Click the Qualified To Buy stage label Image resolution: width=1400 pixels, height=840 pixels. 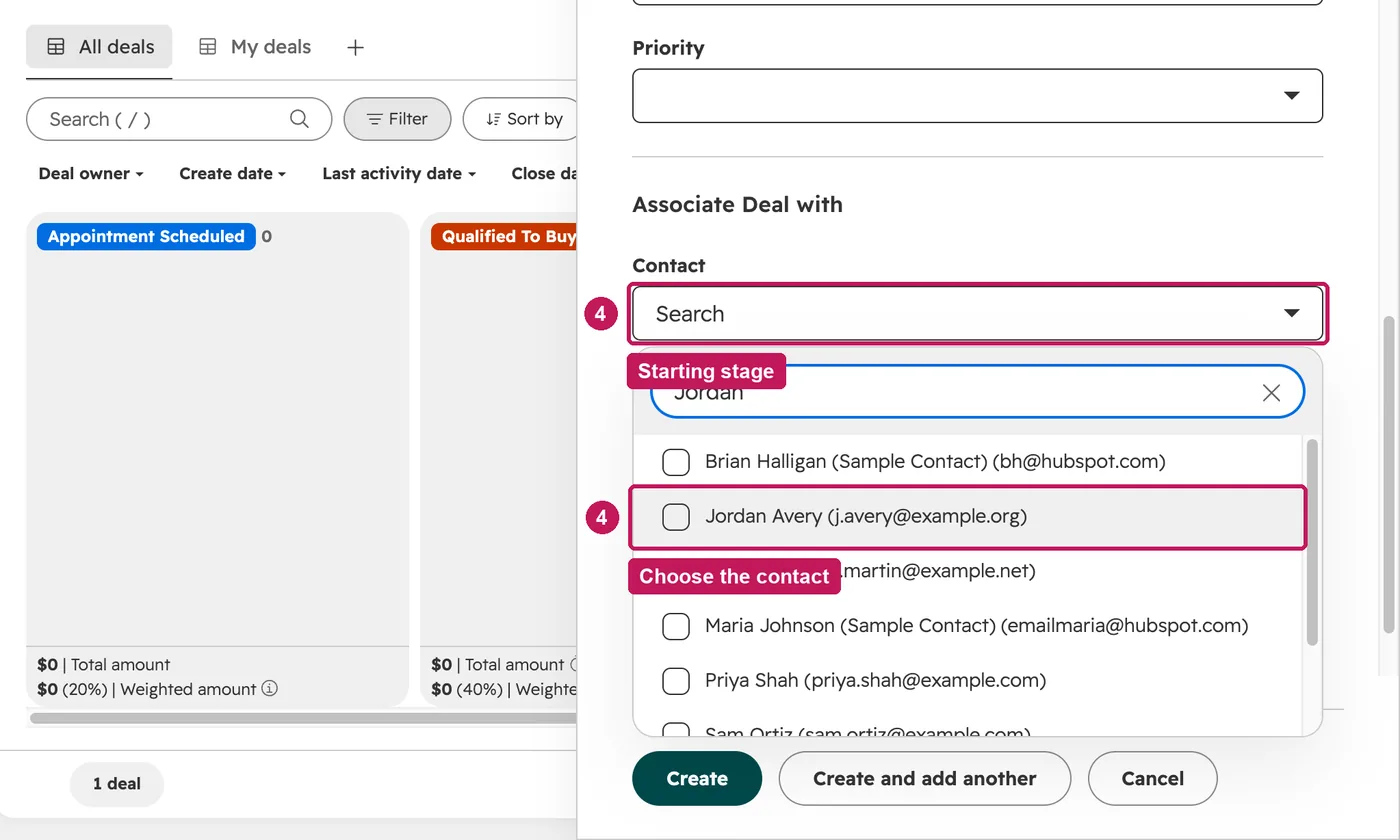506,237
